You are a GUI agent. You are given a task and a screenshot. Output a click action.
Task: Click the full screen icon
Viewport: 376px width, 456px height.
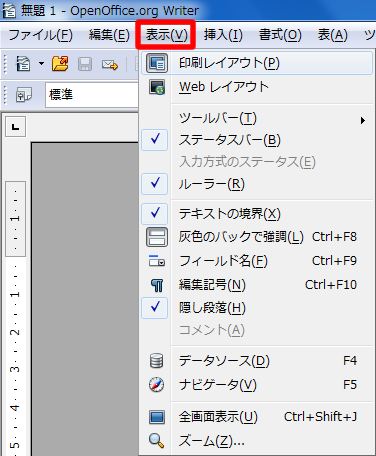[157, 417]
